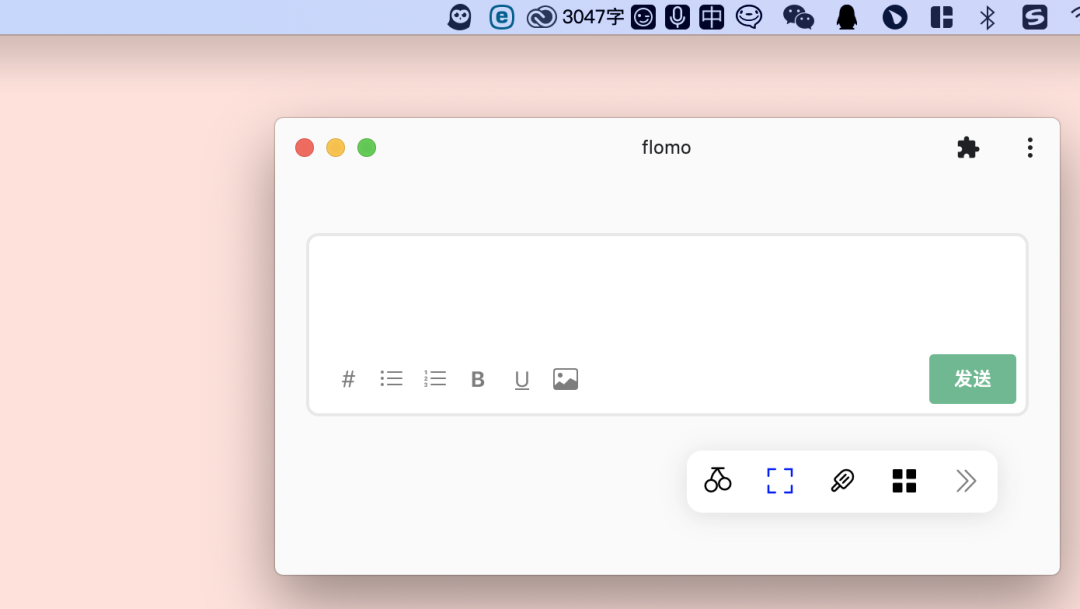Open the extensions puzzle-piece icon
1080x609 pixels.
[x=968, y=147]
